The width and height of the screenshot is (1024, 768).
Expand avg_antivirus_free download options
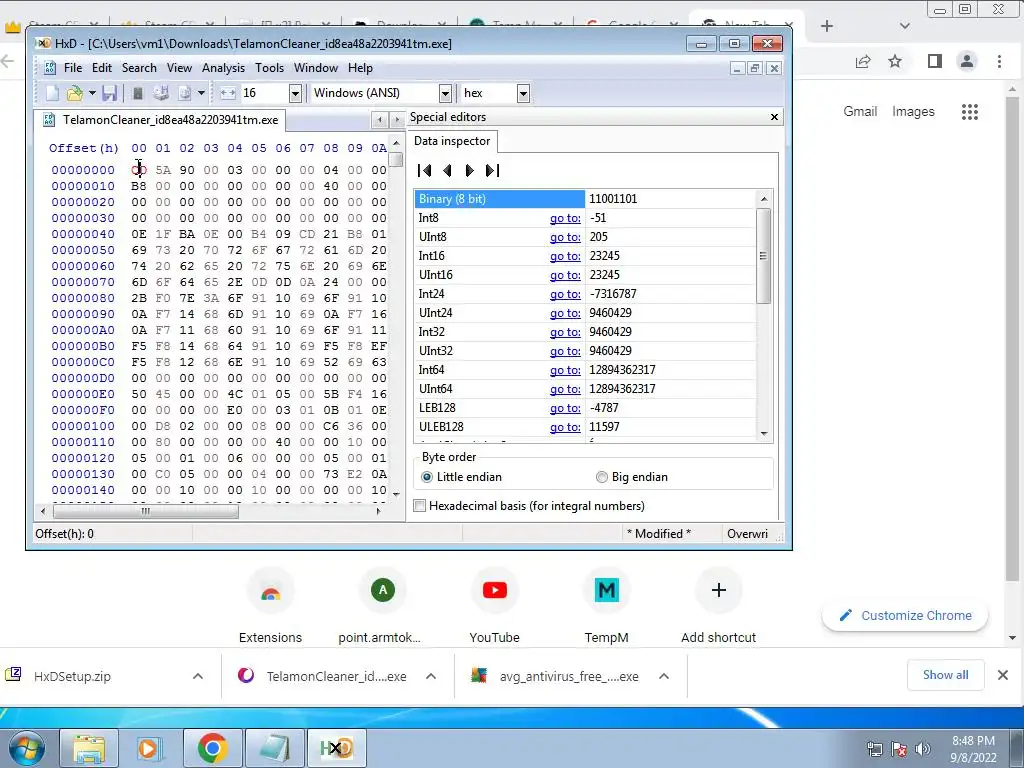click(664, 677)
